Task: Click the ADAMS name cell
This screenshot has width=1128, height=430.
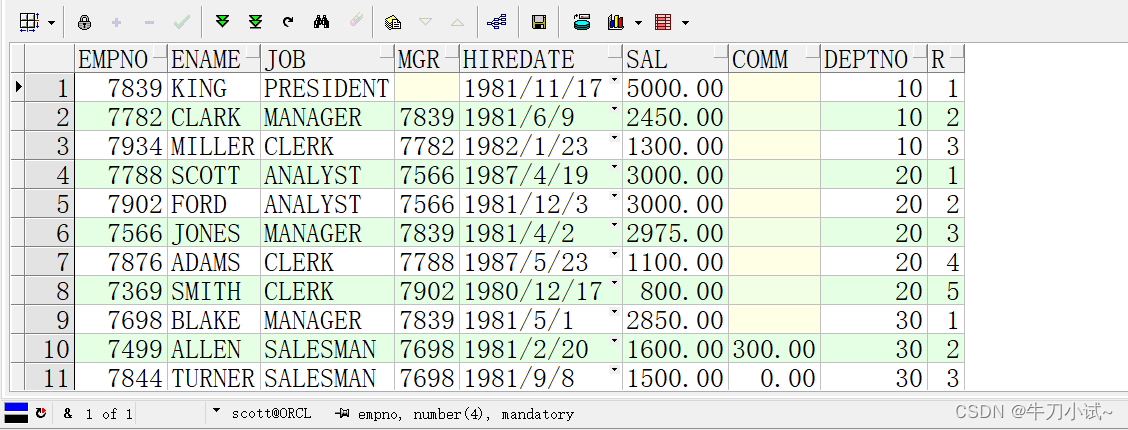Action: coord(214,262)
